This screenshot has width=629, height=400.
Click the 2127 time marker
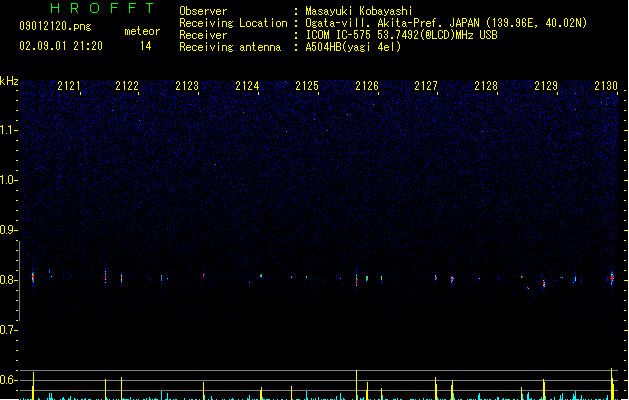coord(426,86)
